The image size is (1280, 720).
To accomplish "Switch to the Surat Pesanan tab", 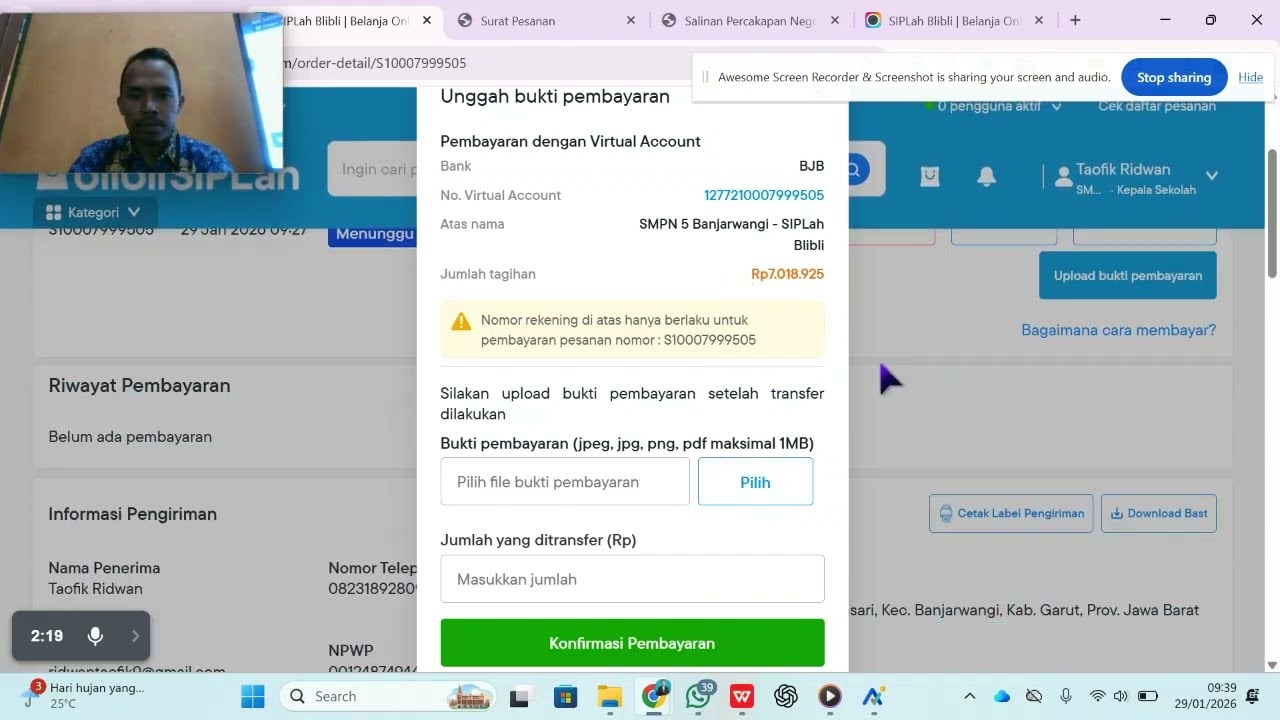I will 518,20.
